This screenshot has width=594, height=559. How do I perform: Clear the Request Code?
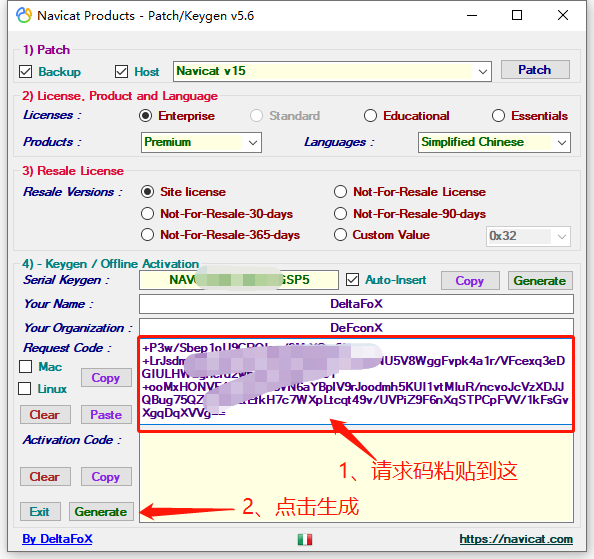45,414
